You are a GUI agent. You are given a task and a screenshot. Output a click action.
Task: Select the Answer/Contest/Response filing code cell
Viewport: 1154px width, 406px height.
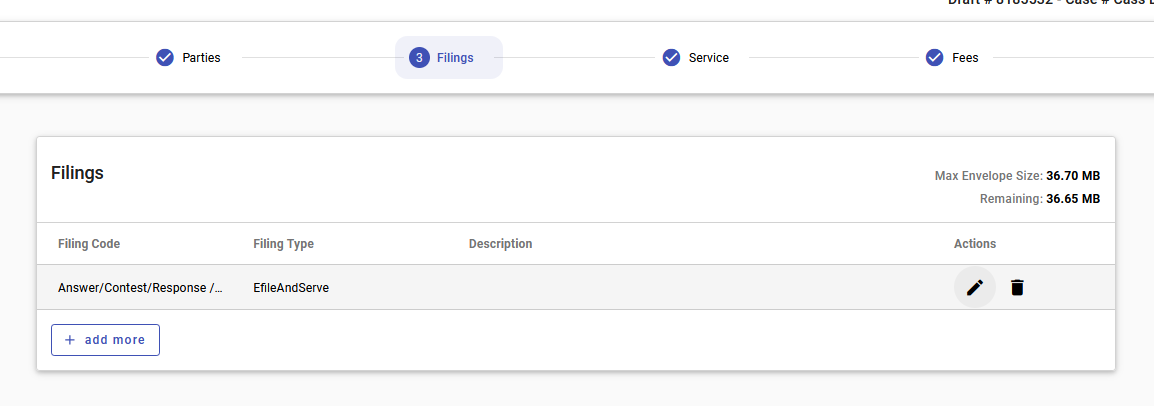pyautogui.click(x=140, y=288)
